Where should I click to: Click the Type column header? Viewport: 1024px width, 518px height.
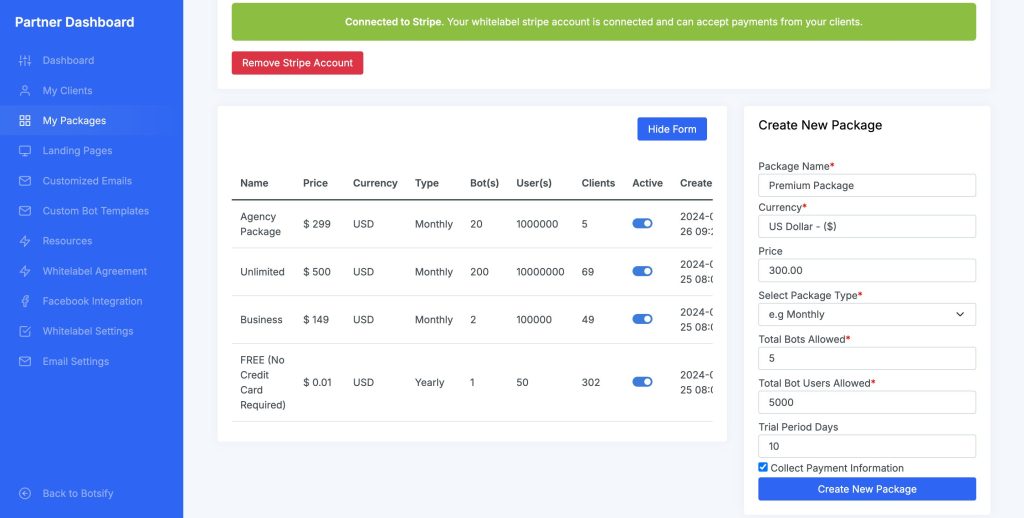pyautogui.click(x=426, y=183)
